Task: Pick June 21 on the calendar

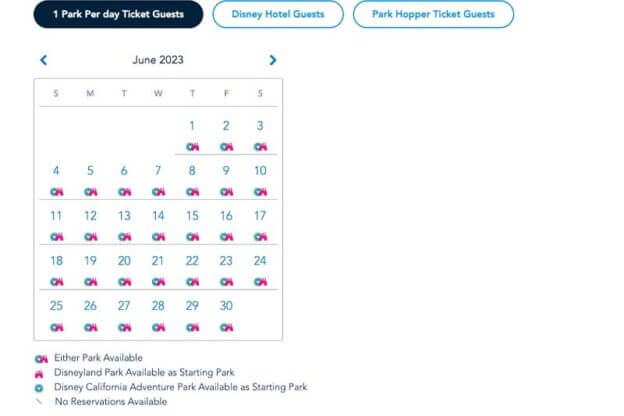Action: pyautogui.click(x=158, y=261)
